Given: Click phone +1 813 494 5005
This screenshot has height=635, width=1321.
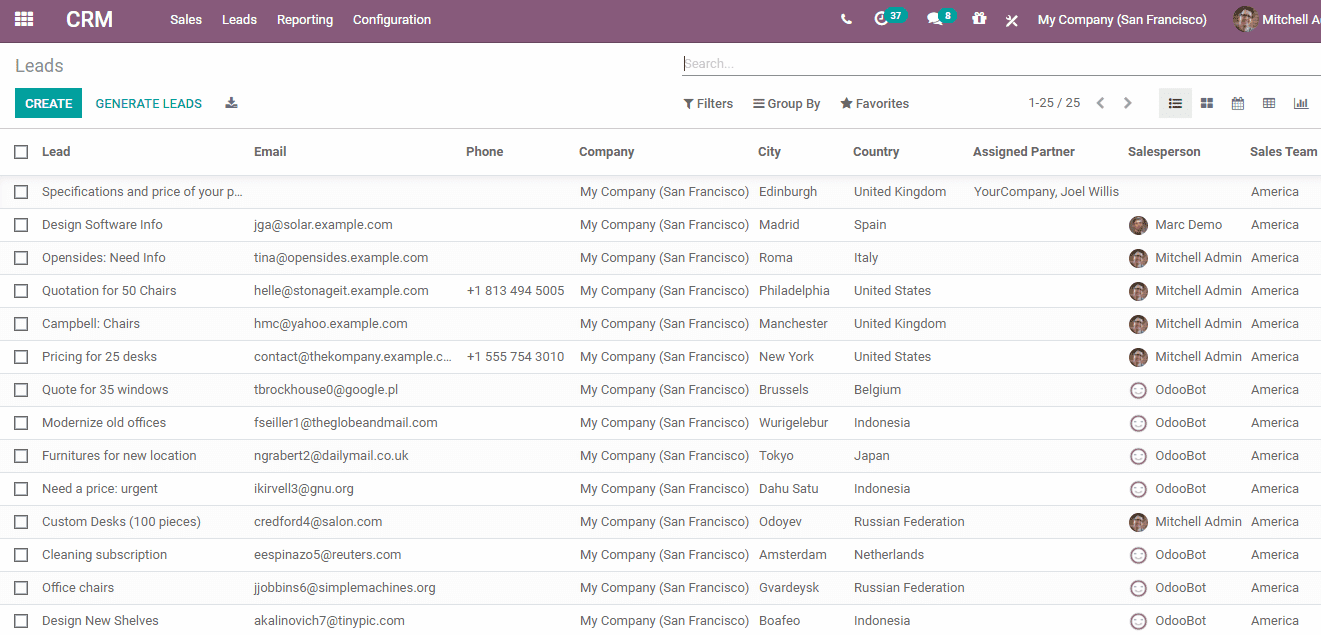Looking at the screenshot, I should [515, 291].
